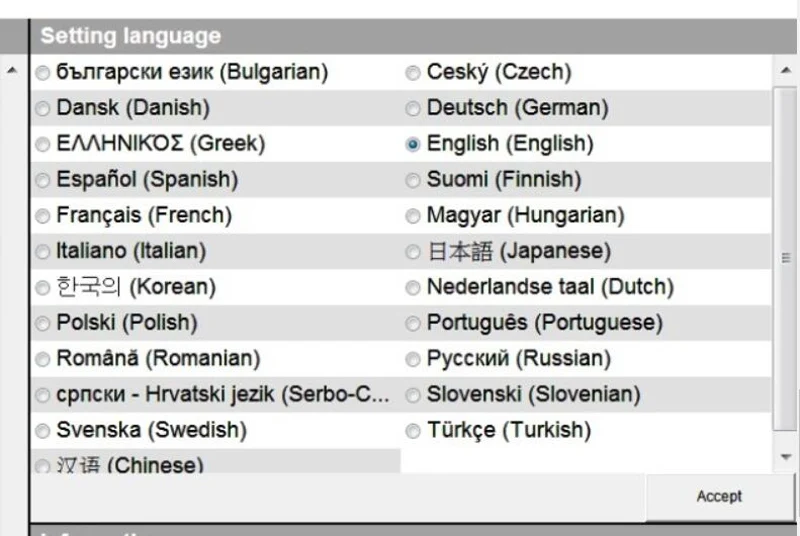The image size is (800, 536).
Task: Select Svenska (Swedish) language
Action: 43,431
